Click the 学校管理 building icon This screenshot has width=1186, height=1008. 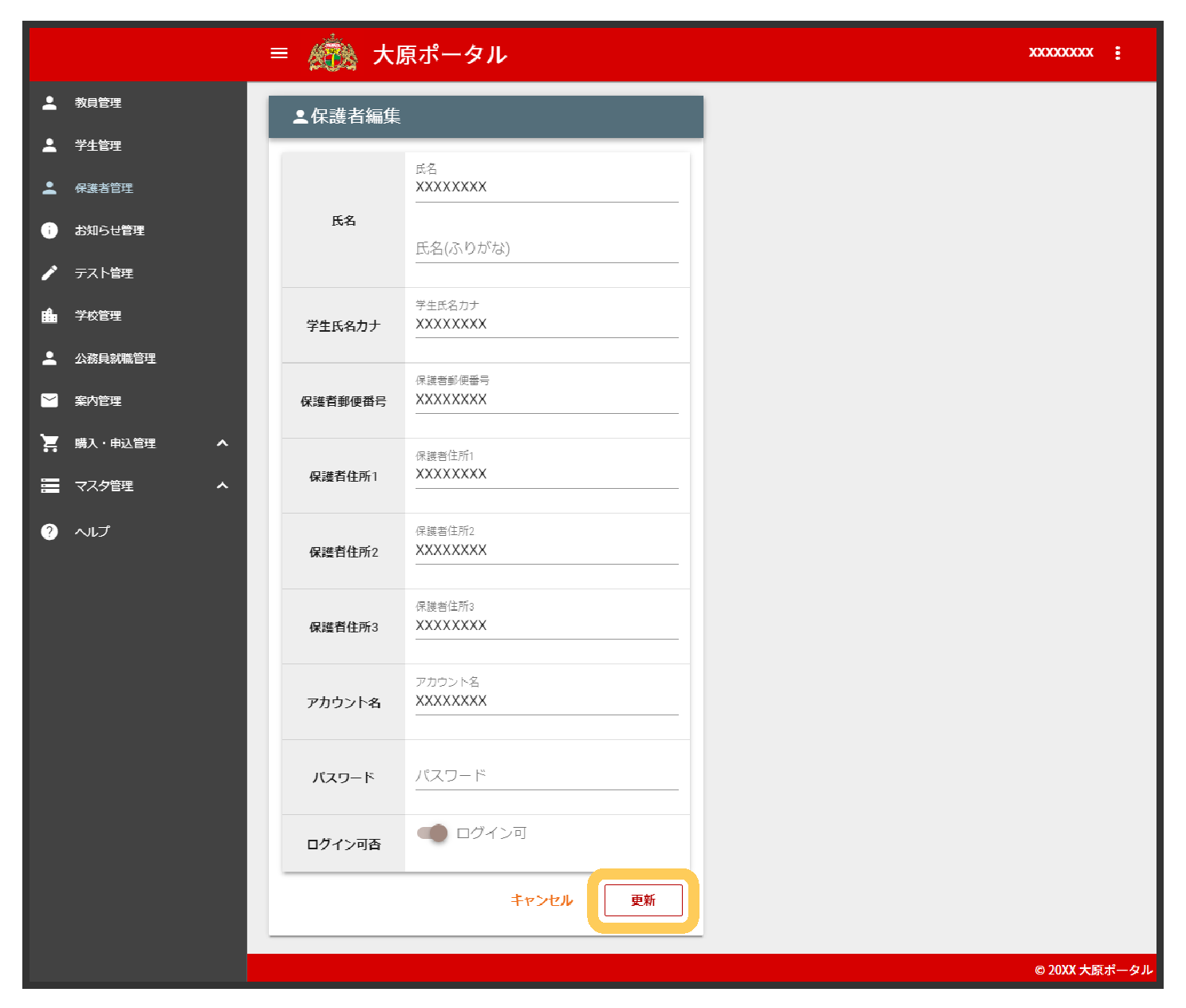coord(49,316)
